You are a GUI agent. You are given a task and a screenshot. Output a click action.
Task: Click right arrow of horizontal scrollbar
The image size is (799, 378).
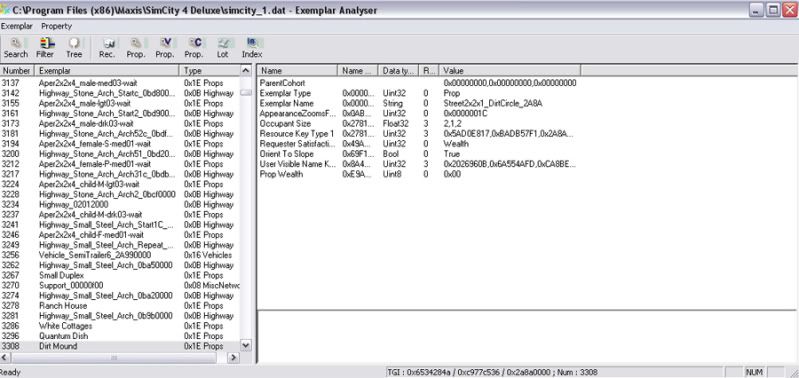click(233, 358)
